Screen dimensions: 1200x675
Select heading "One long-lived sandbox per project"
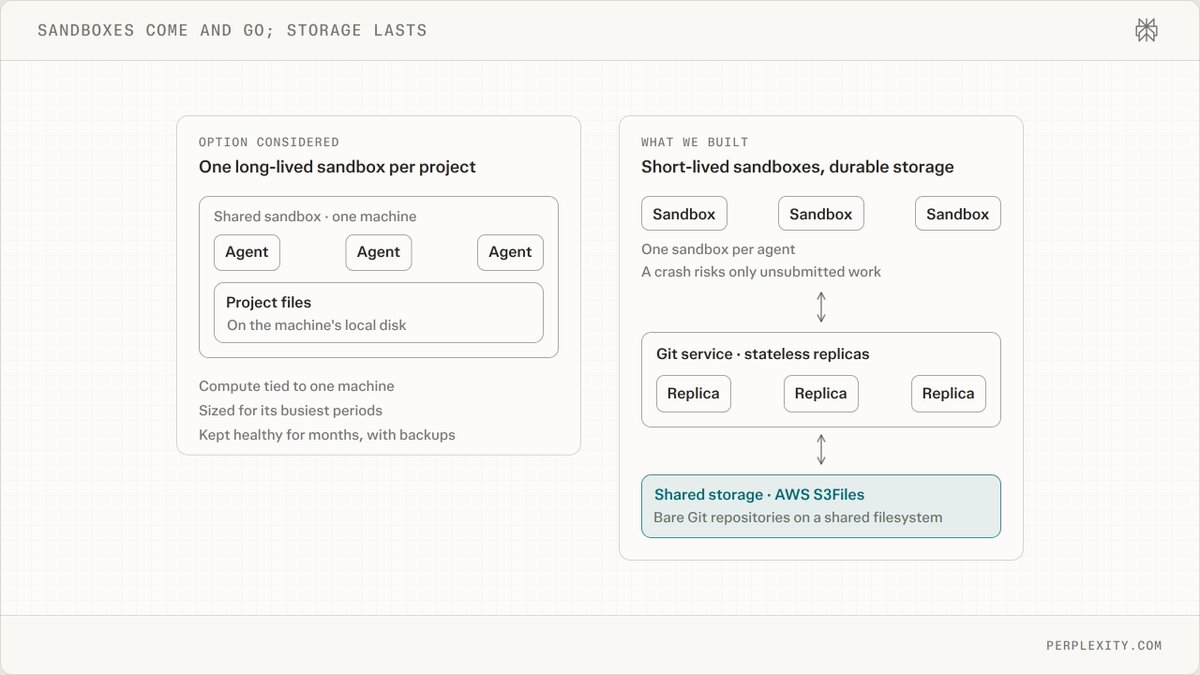point(337,166)
